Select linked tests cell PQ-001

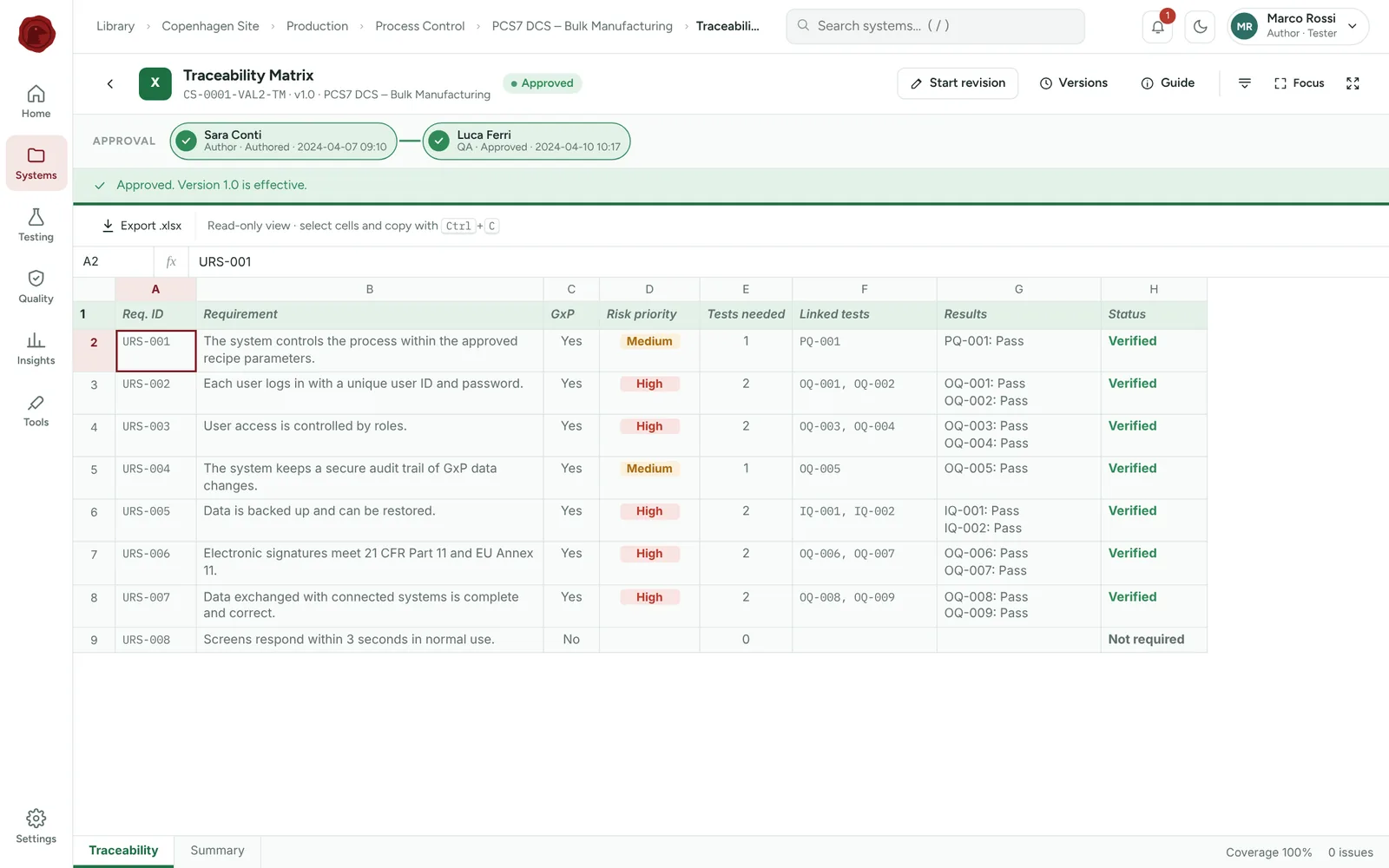(x=865, y=351)
